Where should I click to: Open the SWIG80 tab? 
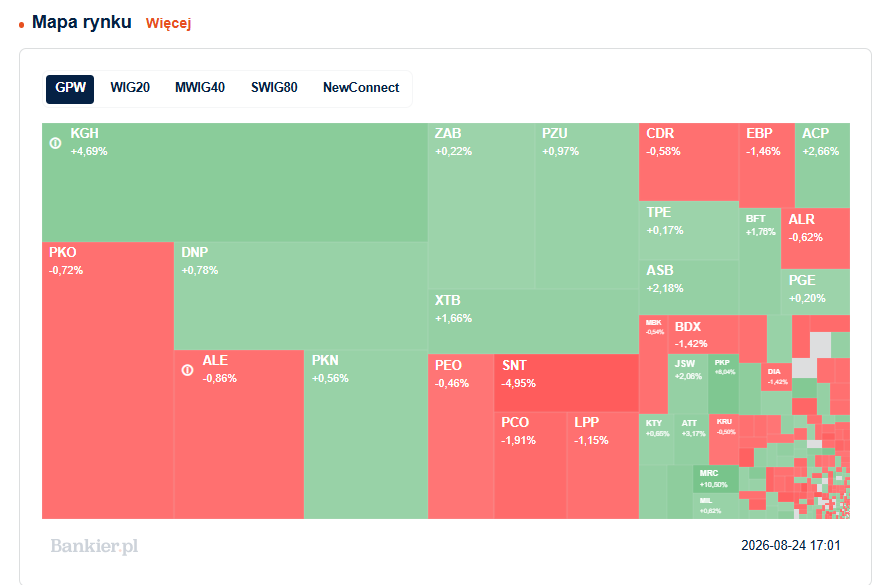pyautogui.click(x=274, y=88)
